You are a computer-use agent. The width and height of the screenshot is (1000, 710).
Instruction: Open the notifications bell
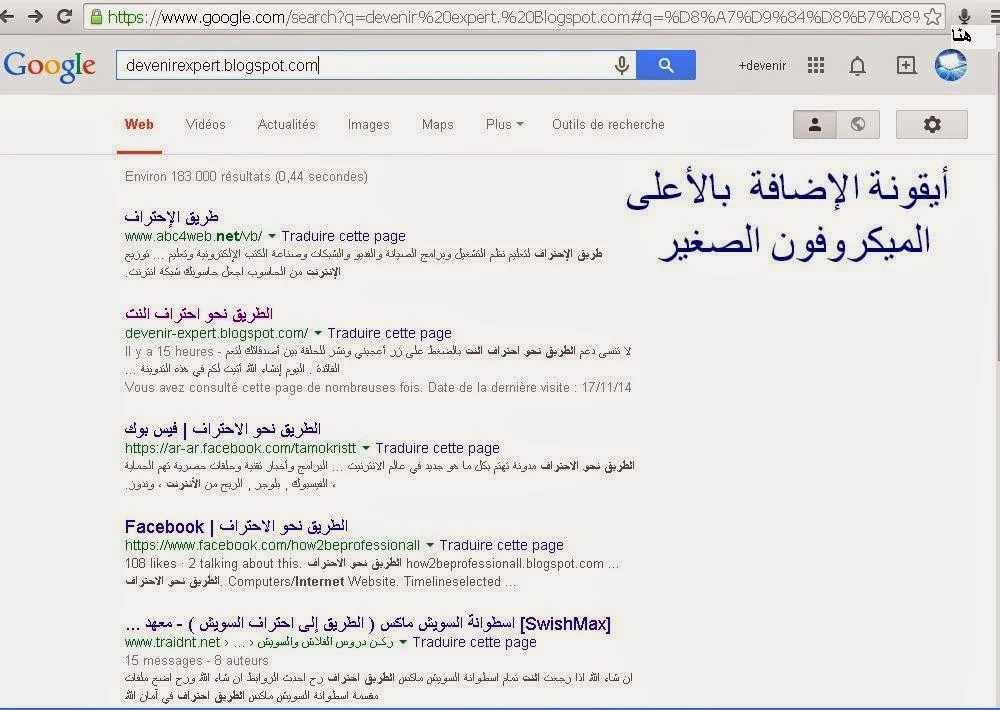[858, 66]
